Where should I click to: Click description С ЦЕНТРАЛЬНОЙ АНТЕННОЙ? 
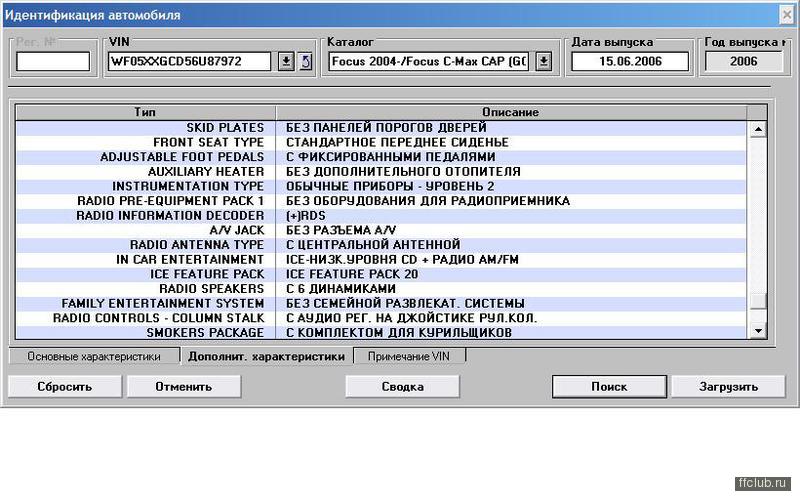click(x=373, y=245)
